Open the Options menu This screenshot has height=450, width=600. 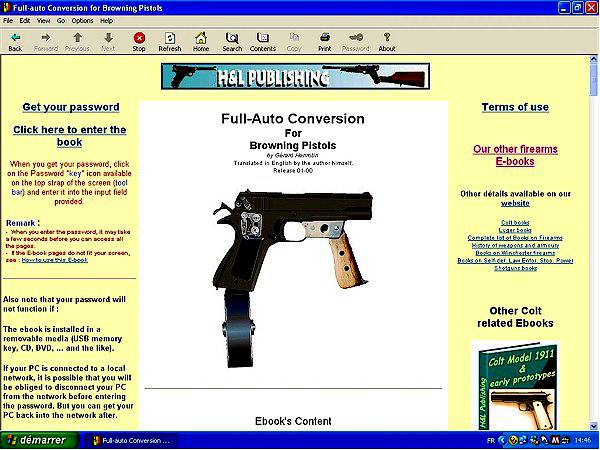coord(82,20)
